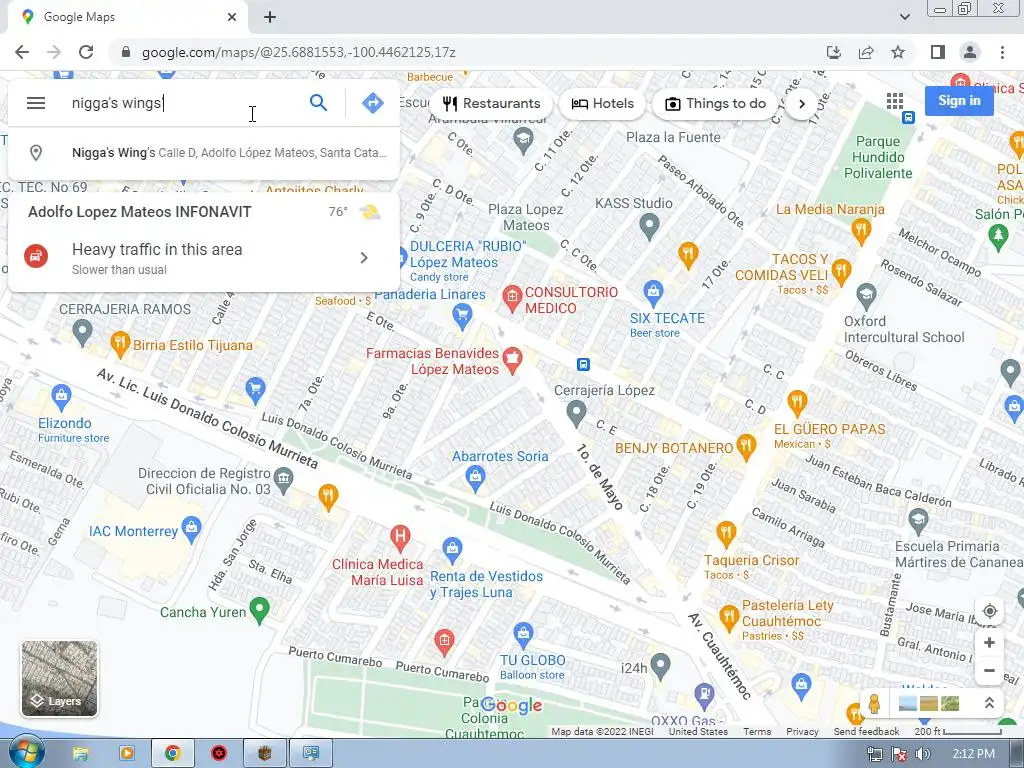Open the Terms link
This screenshot has height=768, width=1024.
pyautogui.click(x=757, y=731)
